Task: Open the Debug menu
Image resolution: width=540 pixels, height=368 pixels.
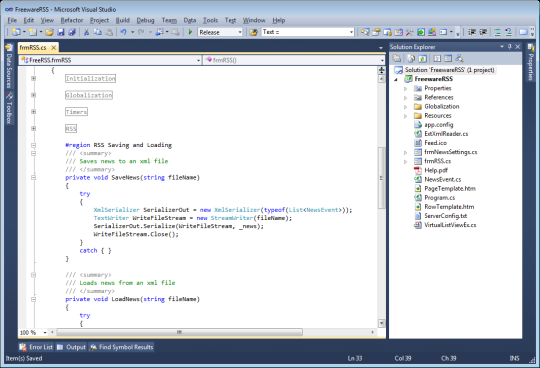Action: [145, 20]
